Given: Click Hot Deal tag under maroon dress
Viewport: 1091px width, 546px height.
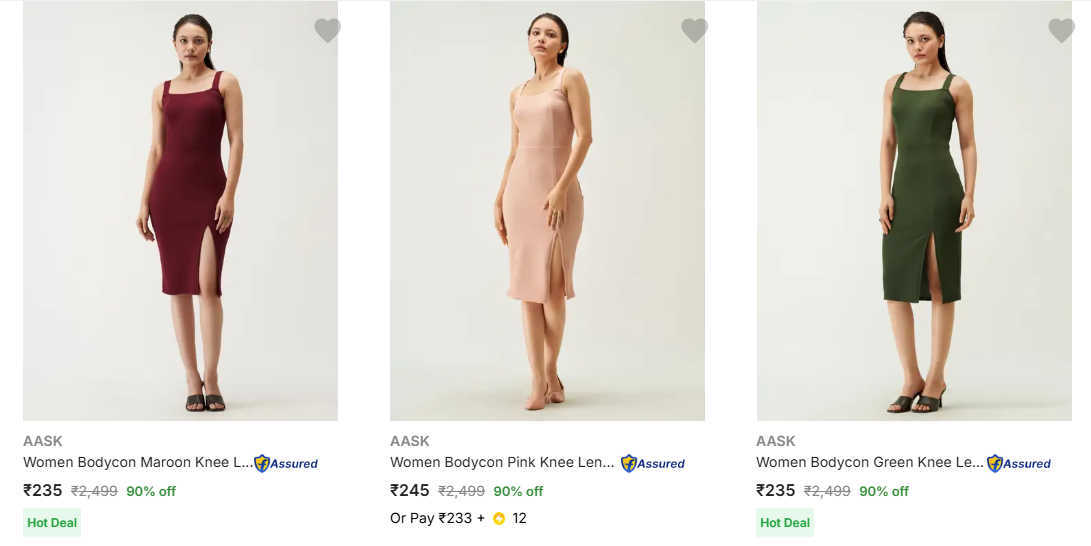Looking at the screenshot, I should (52, 522).
